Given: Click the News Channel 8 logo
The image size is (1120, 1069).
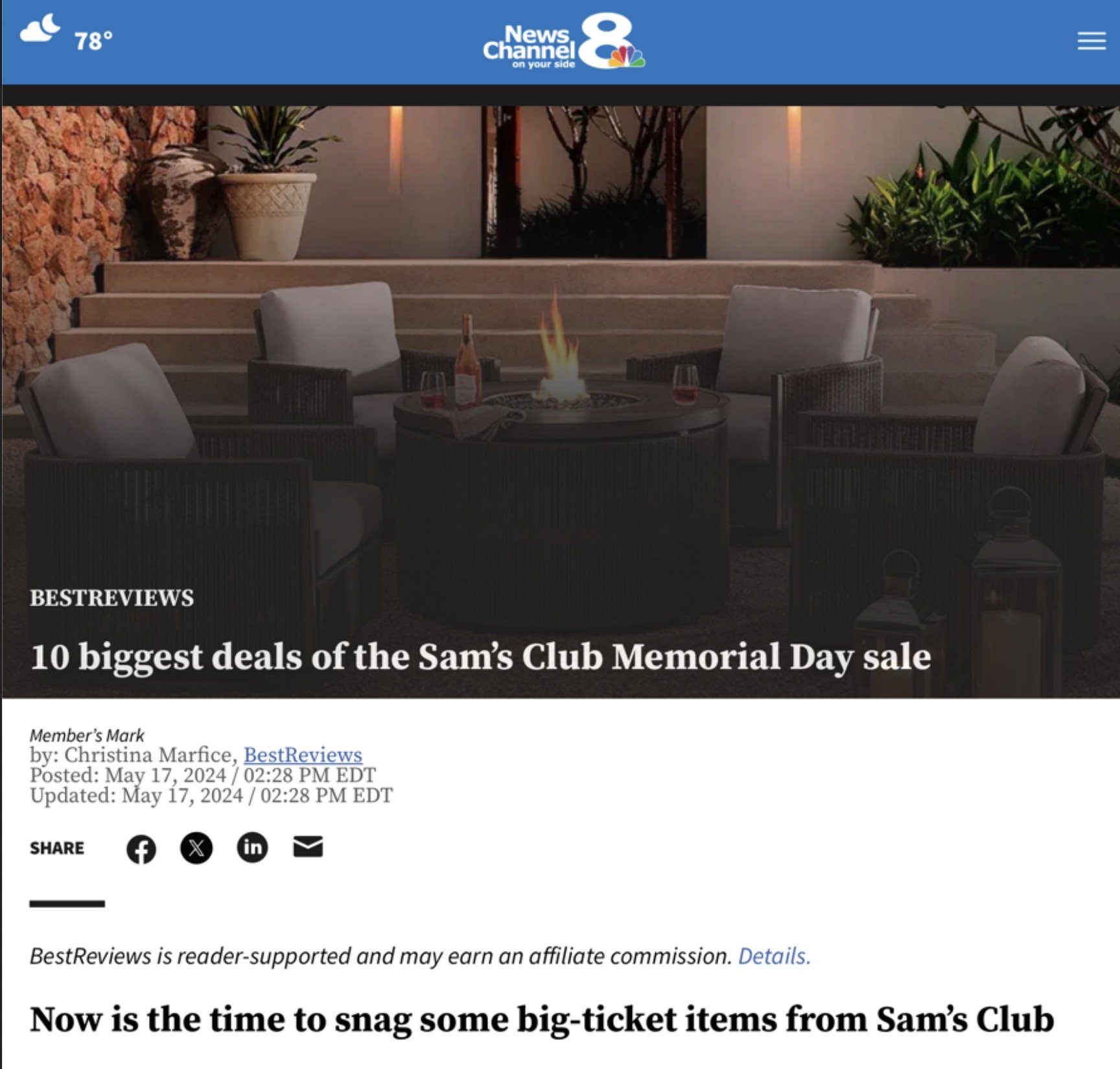Looking at the screenshot, I should click(x=564, y=43).
